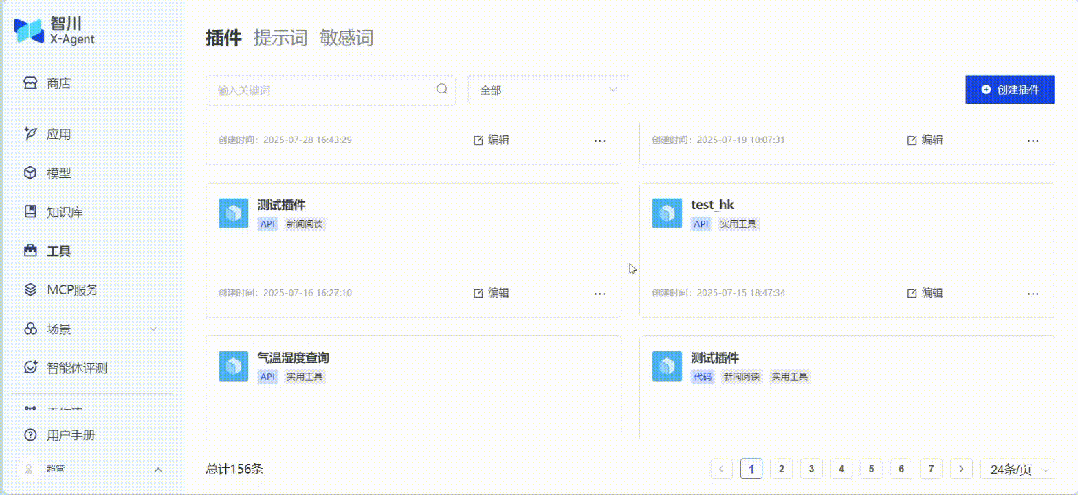Click the 创建插件 button
Screen dimensions: 1078x495
[x=1009, y=89]
